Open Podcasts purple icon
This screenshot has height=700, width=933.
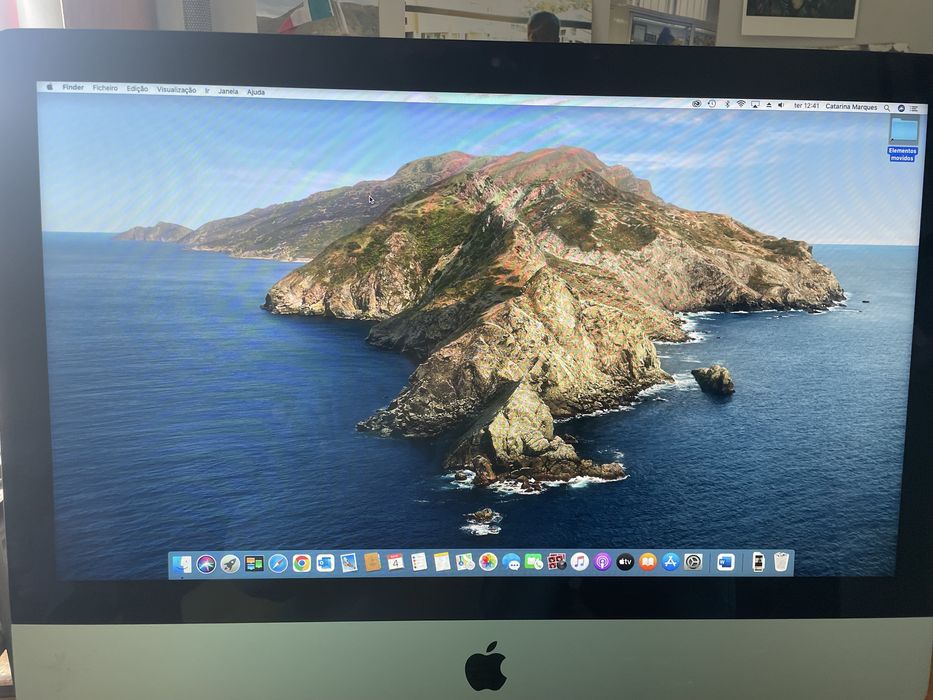[x=602, y=562]
